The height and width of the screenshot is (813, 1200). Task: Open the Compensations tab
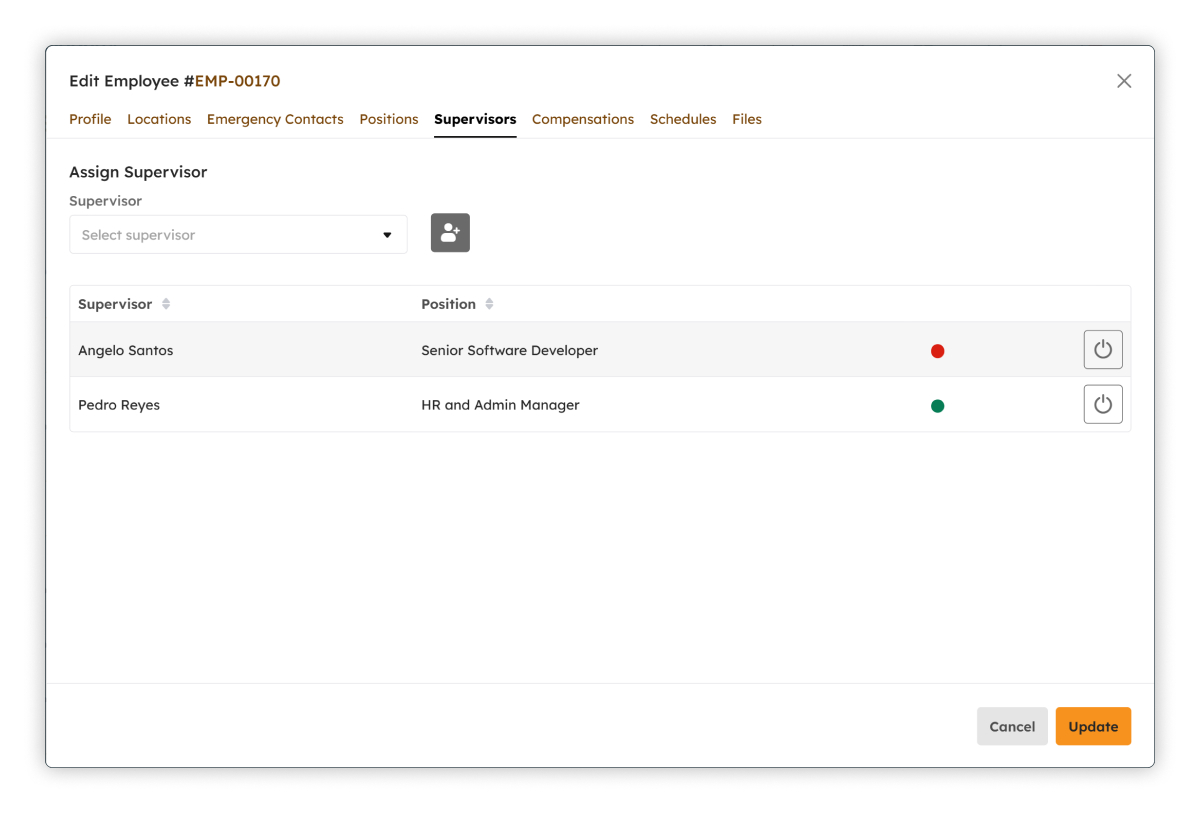(x=583, y=119)
